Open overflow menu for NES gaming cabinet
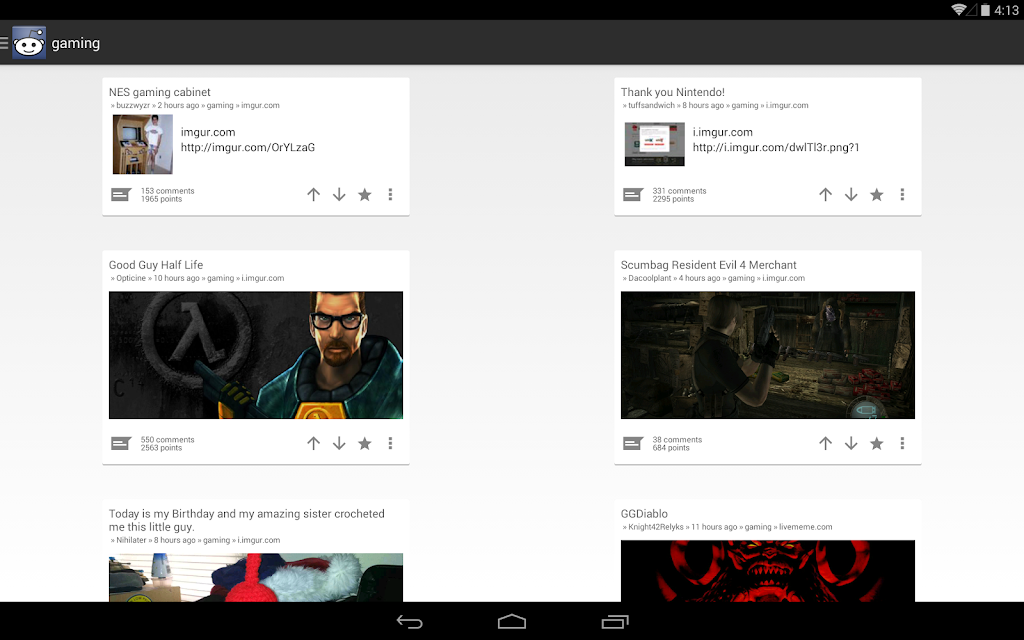This screenshot has width=1024, height=640. (391, 195)
